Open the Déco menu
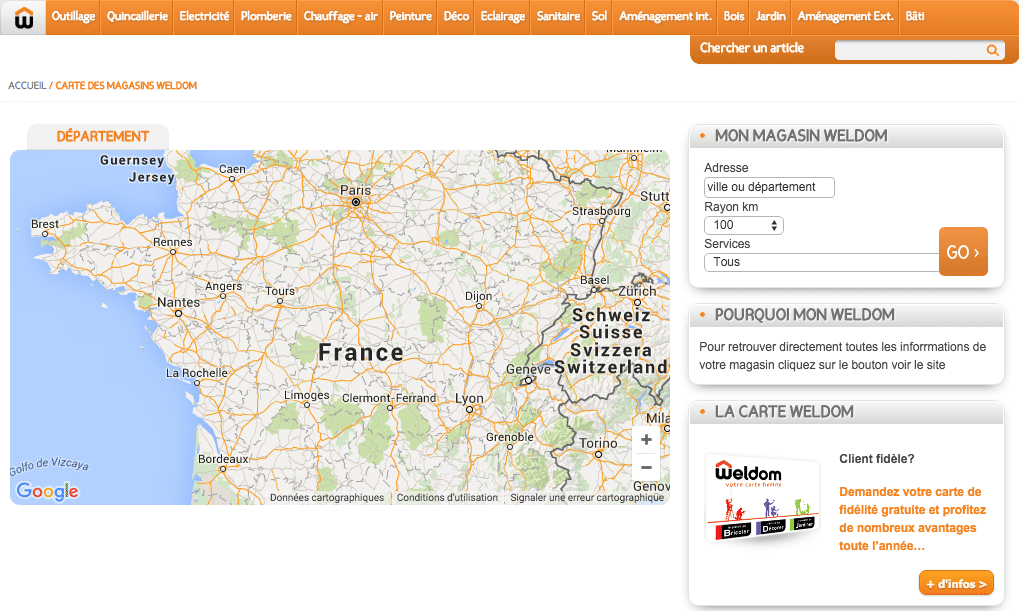 point(456,16)
